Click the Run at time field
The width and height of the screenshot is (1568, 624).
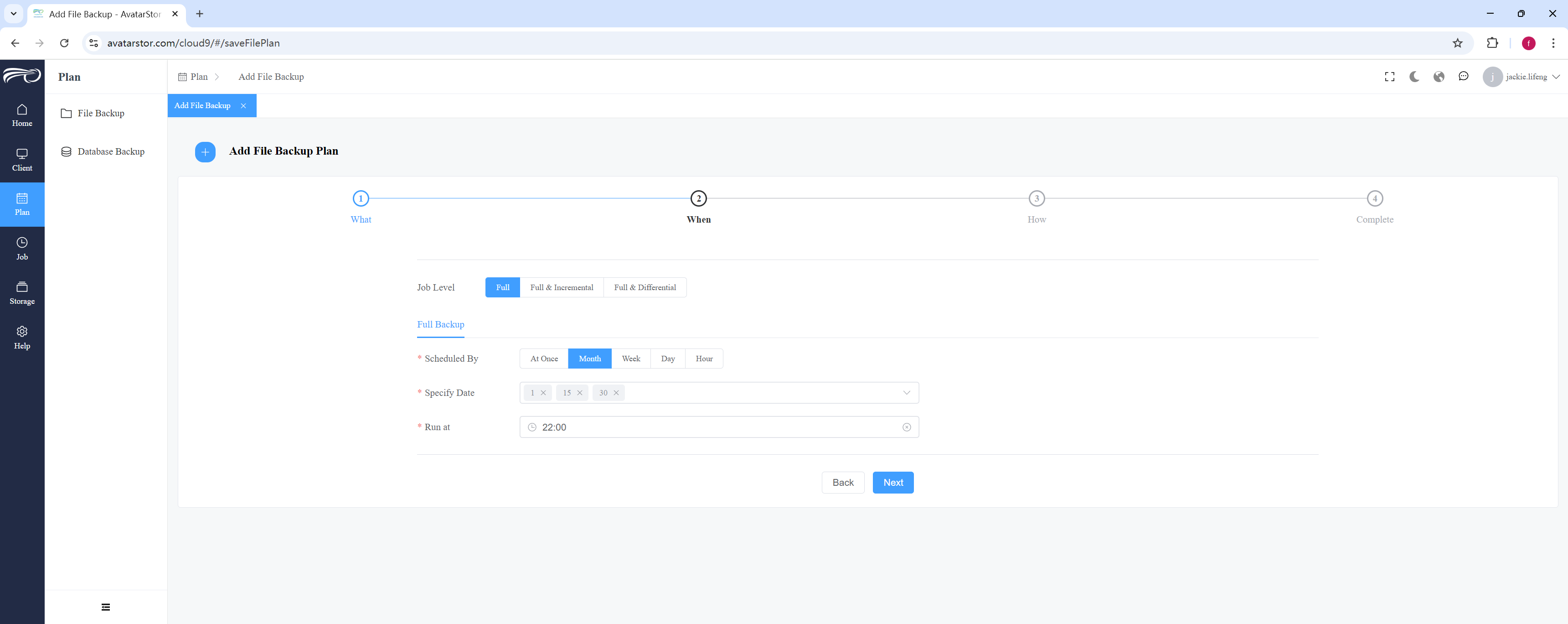coord(719,427)
